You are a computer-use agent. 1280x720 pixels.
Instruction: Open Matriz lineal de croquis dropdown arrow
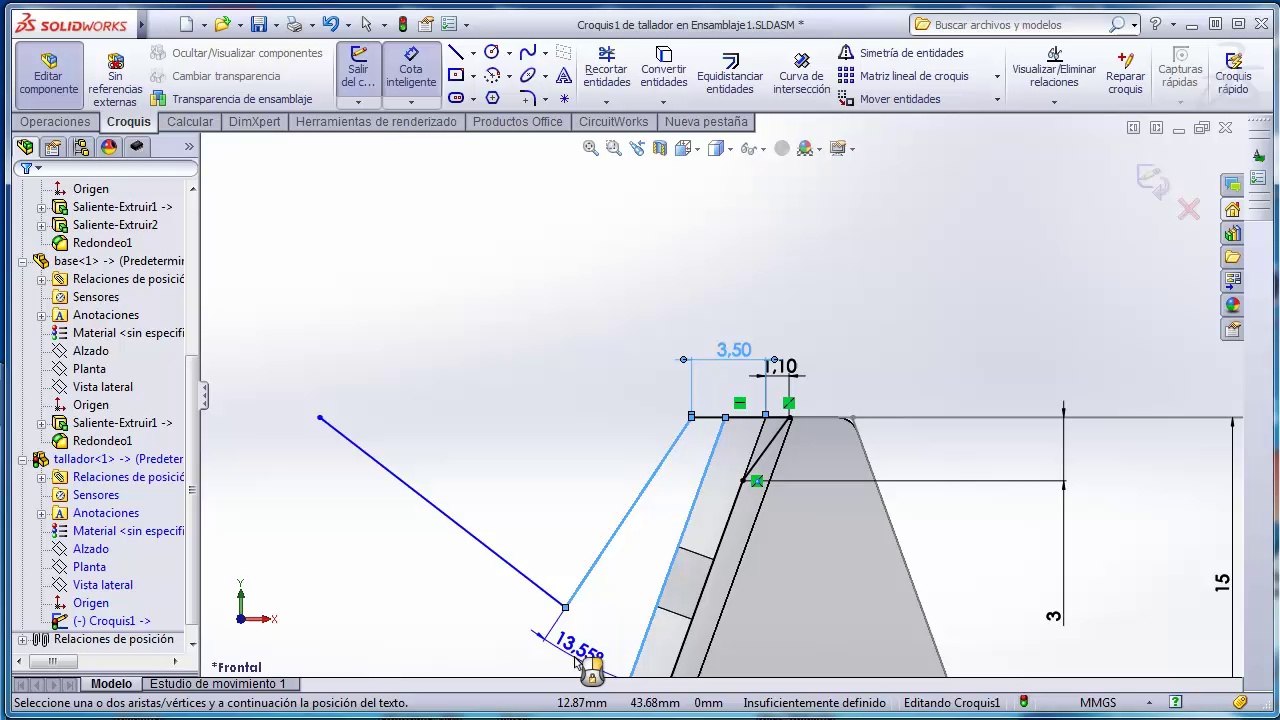point(997,77)
